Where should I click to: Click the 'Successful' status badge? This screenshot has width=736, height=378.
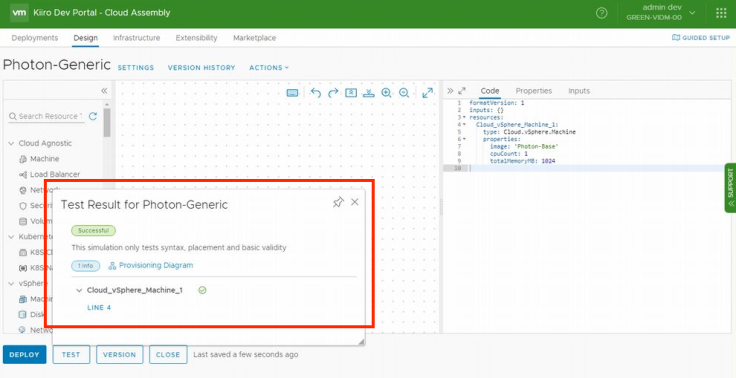pyautogui.click(x=93, y=231)
